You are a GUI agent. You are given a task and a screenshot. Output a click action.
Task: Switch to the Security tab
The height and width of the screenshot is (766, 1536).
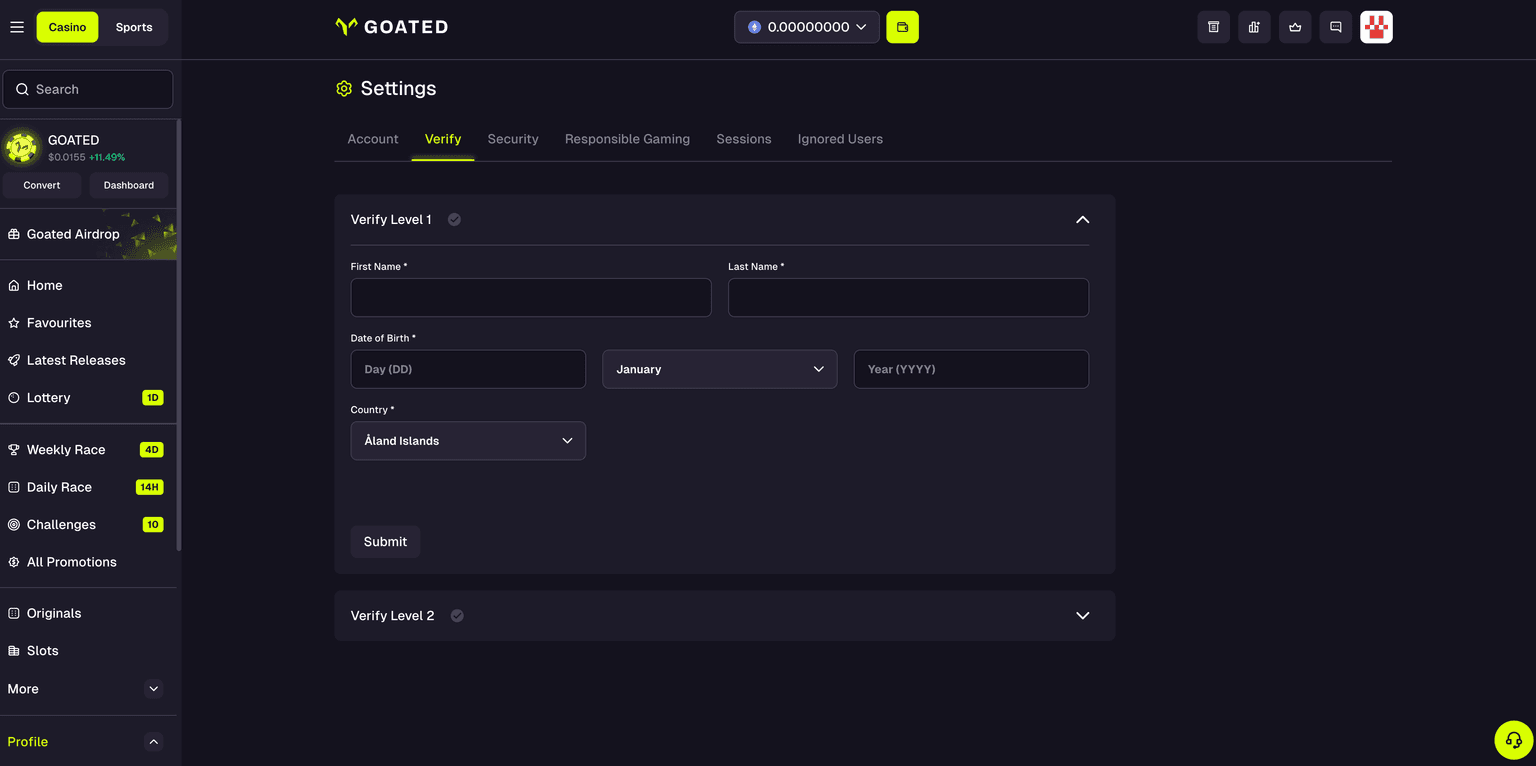[513, 139]
